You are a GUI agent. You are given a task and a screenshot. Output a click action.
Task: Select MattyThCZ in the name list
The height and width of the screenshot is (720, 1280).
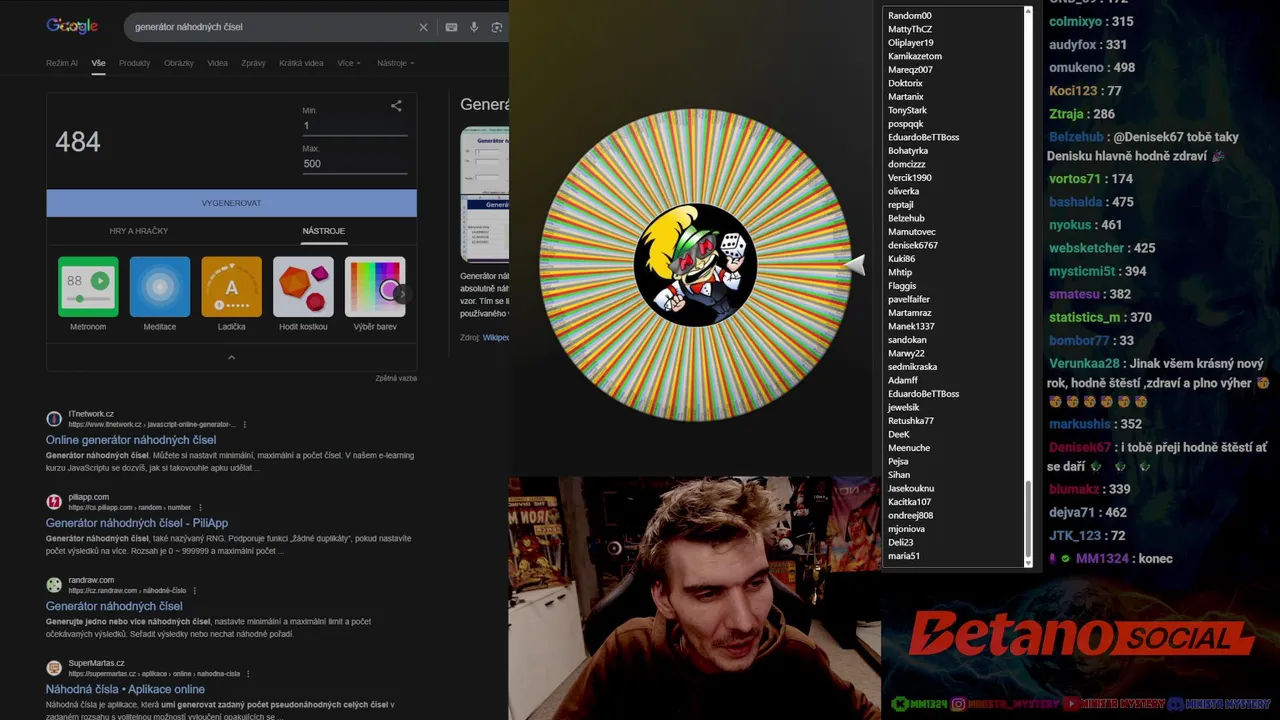pos(910,29)
